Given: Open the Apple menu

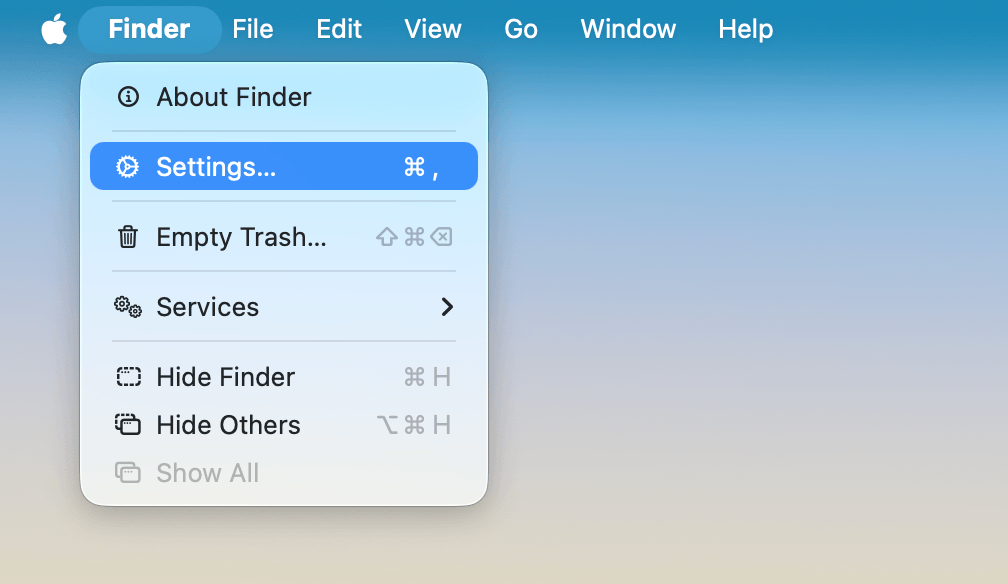Looking at the screenshot, I should pos(54,29).
